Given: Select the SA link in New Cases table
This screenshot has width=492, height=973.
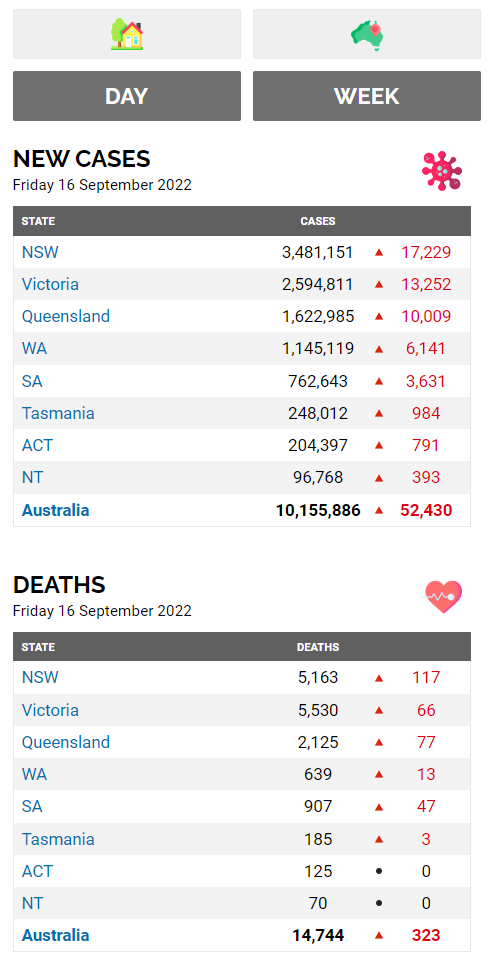Looking at the screenshot, I should pos(32,381).
